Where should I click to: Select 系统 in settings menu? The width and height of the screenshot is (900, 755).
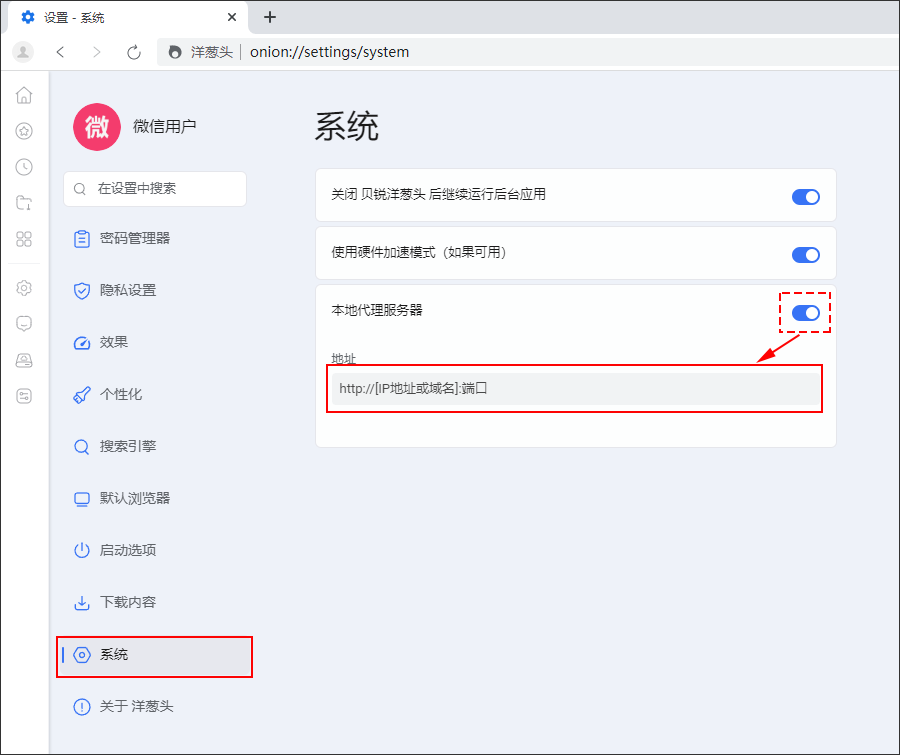155,655
